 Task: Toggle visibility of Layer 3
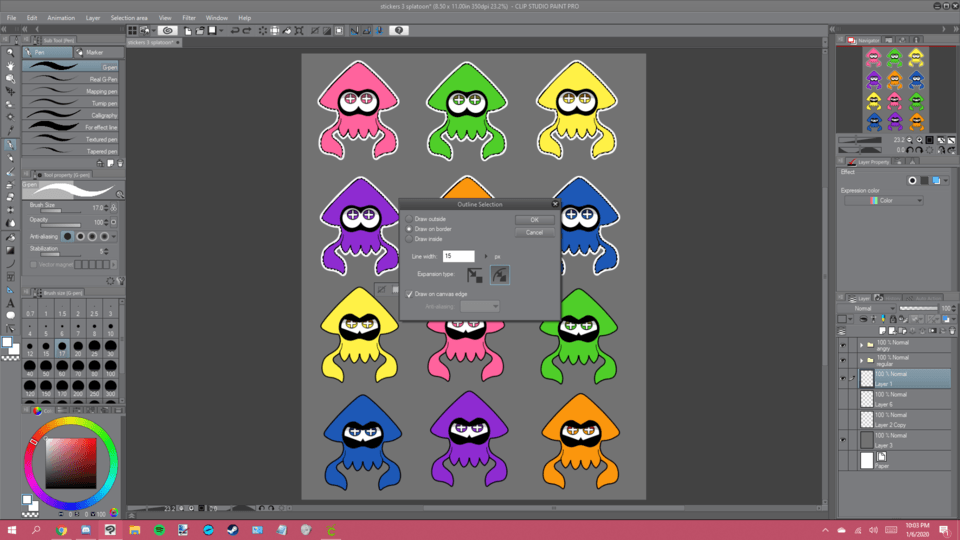[x=843, y=440]
